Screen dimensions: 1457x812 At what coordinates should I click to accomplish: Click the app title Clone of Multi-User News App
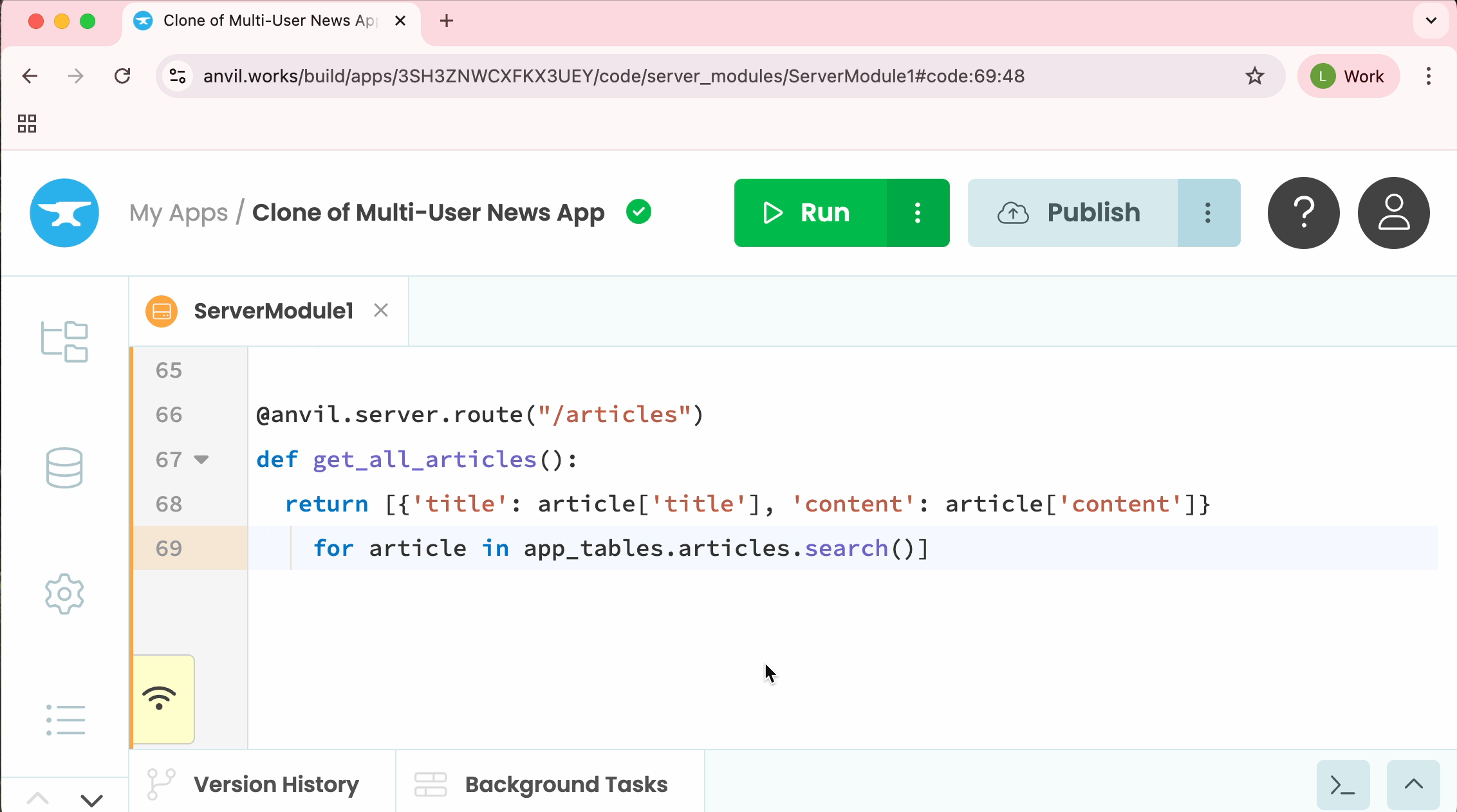click(x=428, y=213)
